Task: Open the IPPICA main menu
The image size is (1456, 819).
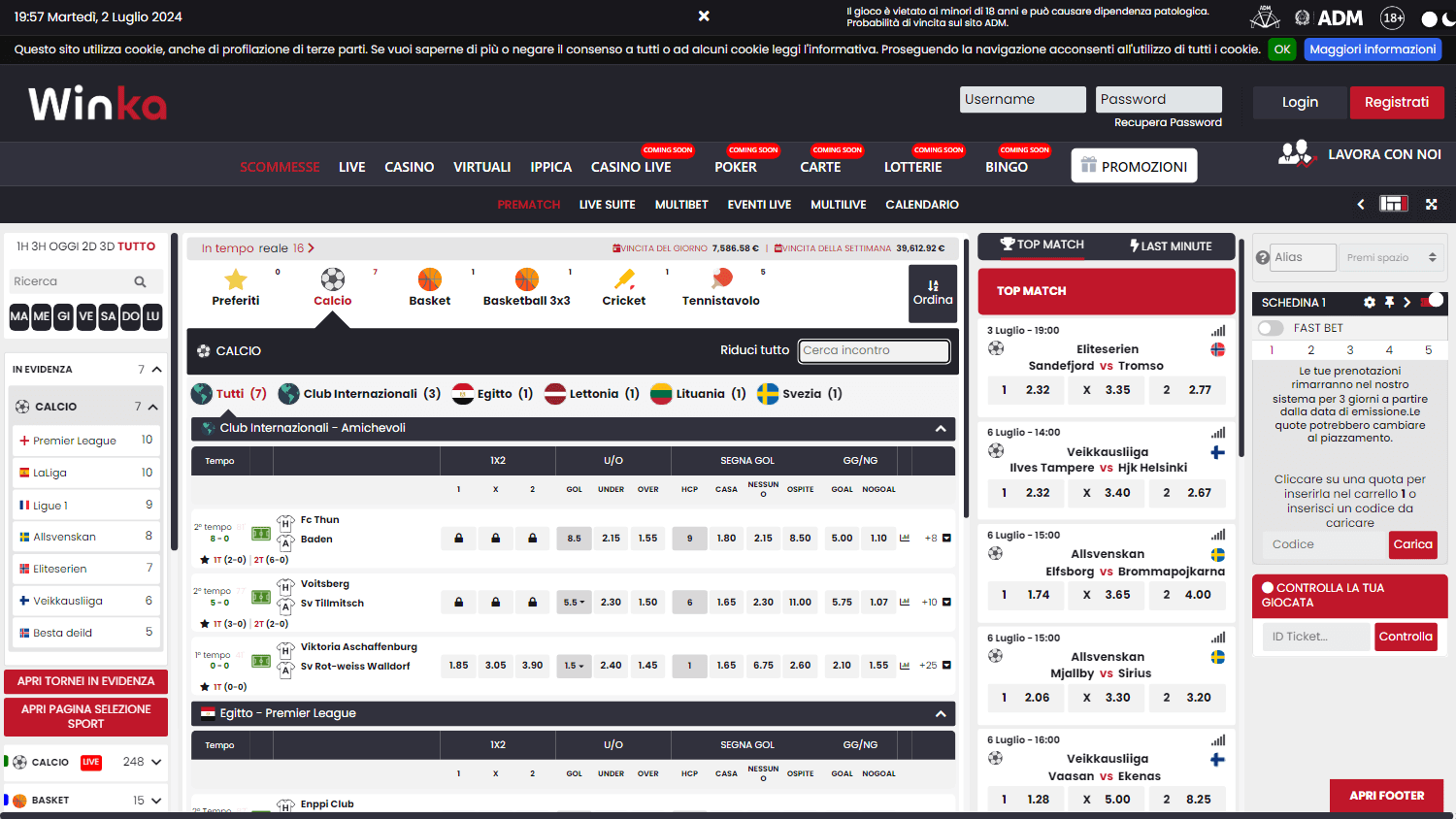Action: click(550, 167)
